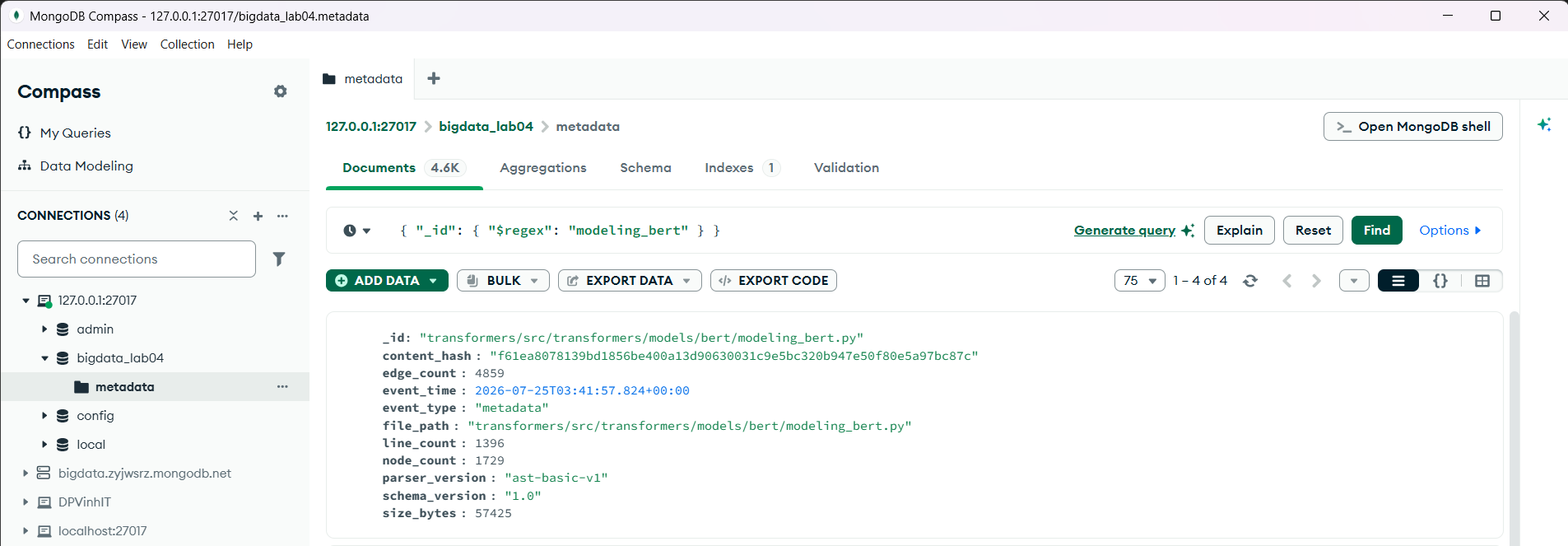Screen dimensions: 1568x546
Task: Click the Generate query link
Action: [1133, 231]
